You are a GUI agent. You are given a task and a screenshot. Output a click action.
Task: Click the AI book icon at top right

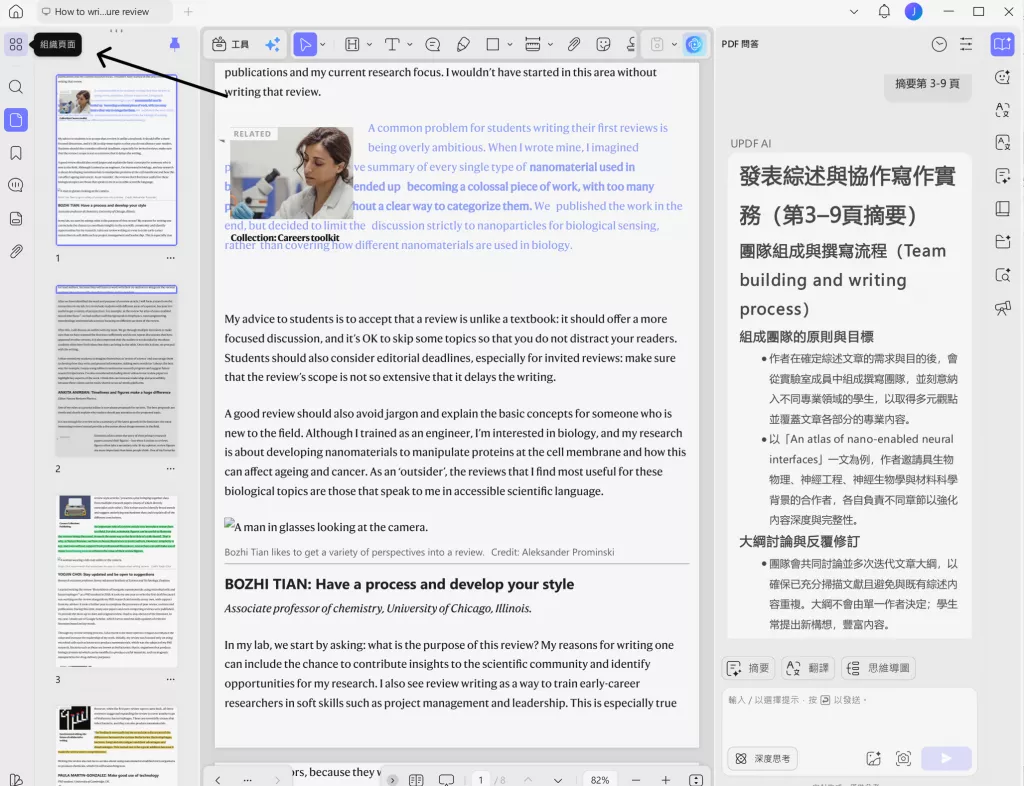coord(1002,44)
